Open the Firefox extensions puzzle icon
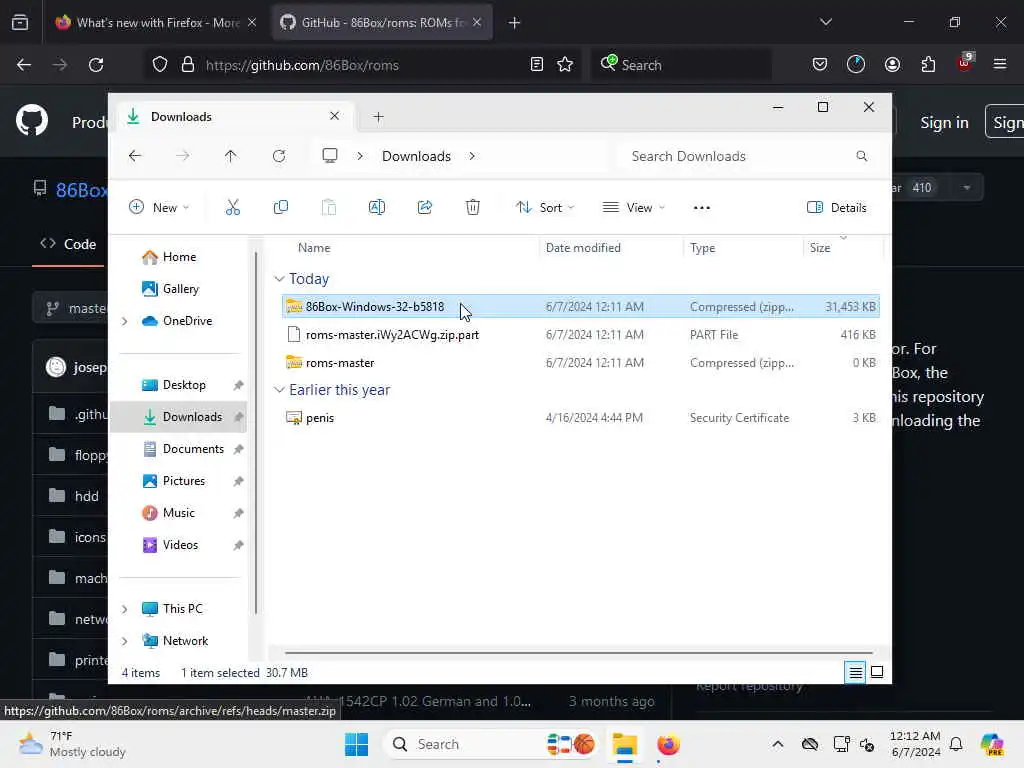1024x768 pixels. click(x=928, y=65)
